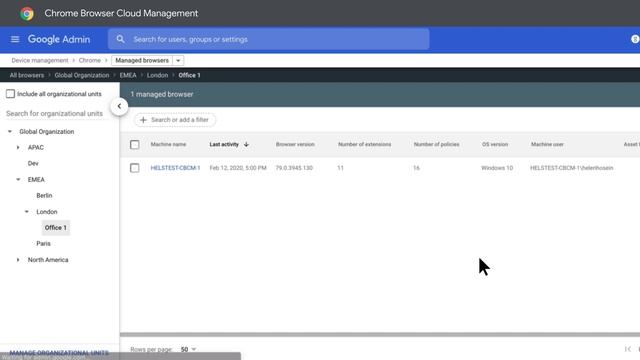Click the 79.0.3945.130 browser version cell
The width and height of the screenshot is (640, 360).
point(294,168)
